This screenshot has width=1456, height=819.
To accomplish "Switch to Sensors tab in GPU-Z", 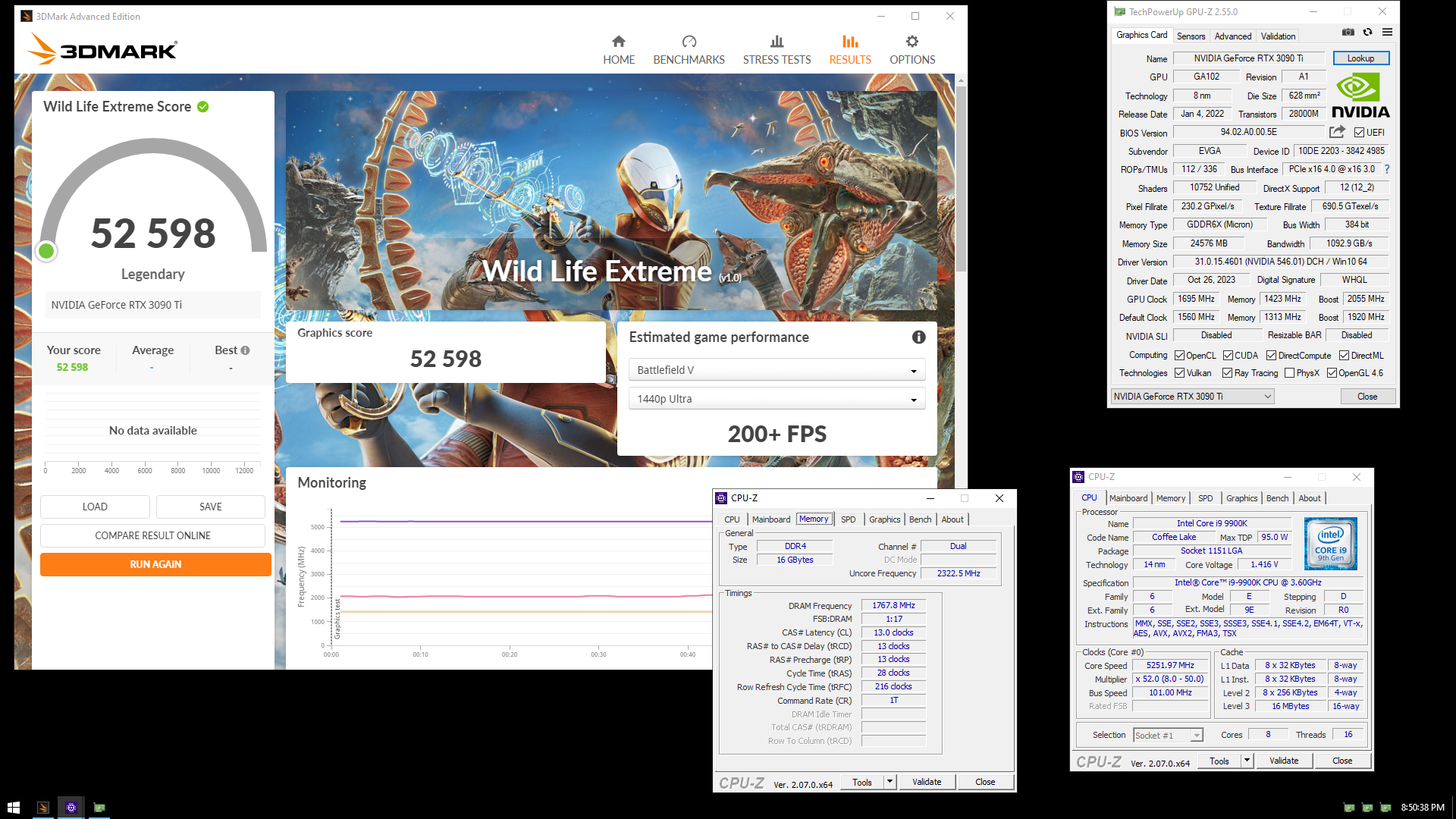I will pyautogui.click(x=1191, y=36).
